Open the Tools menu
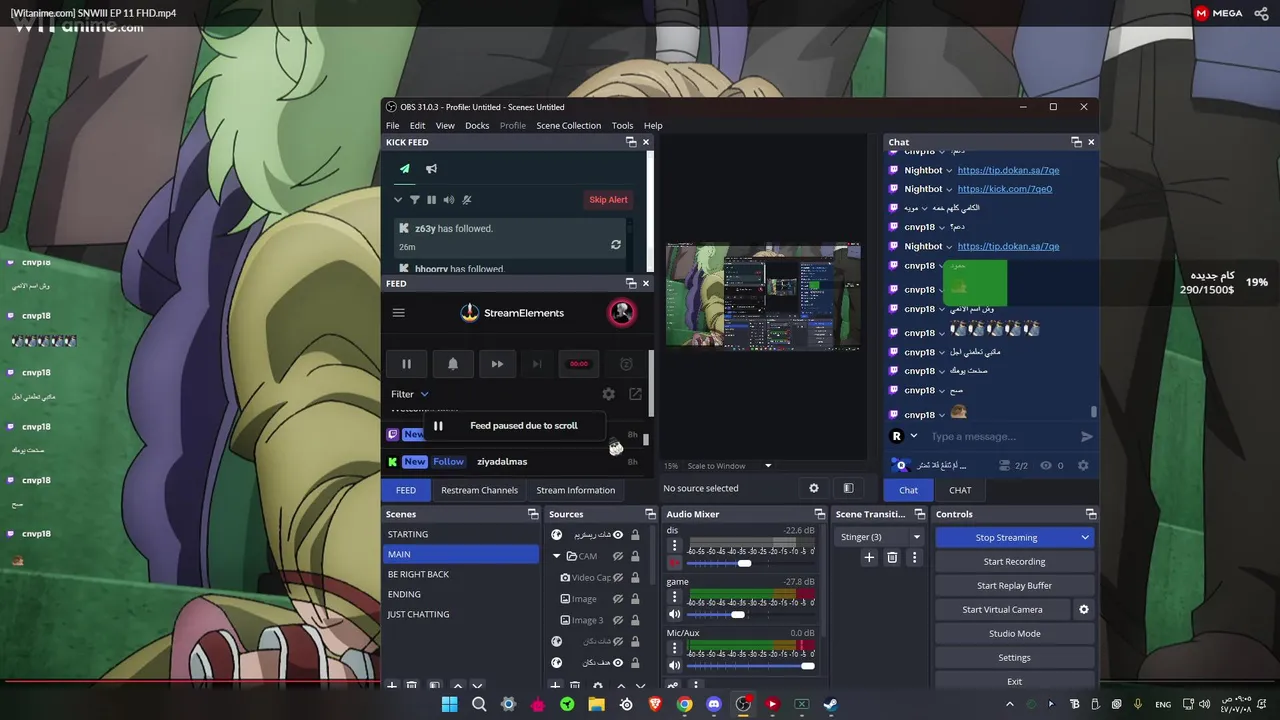Image resolution: width=1280 pixels, height=720 pixels. coord(622,125)
